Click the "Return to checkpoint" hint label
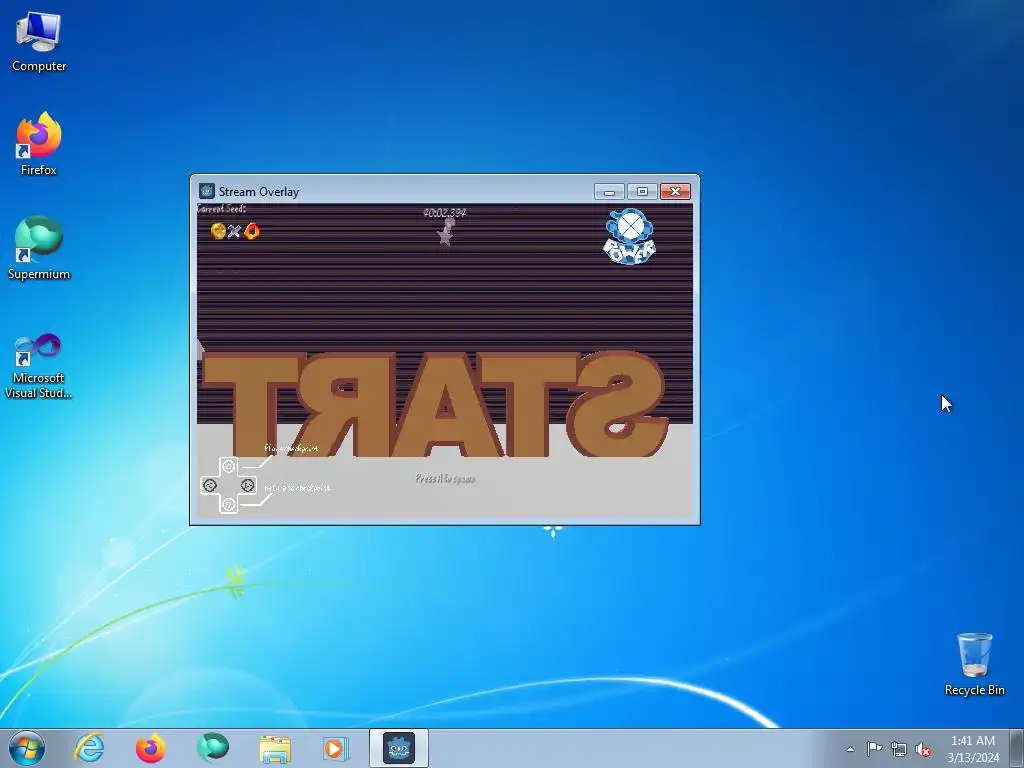The width and height of the screenshot is (1024, 768). tap(297, 488)
